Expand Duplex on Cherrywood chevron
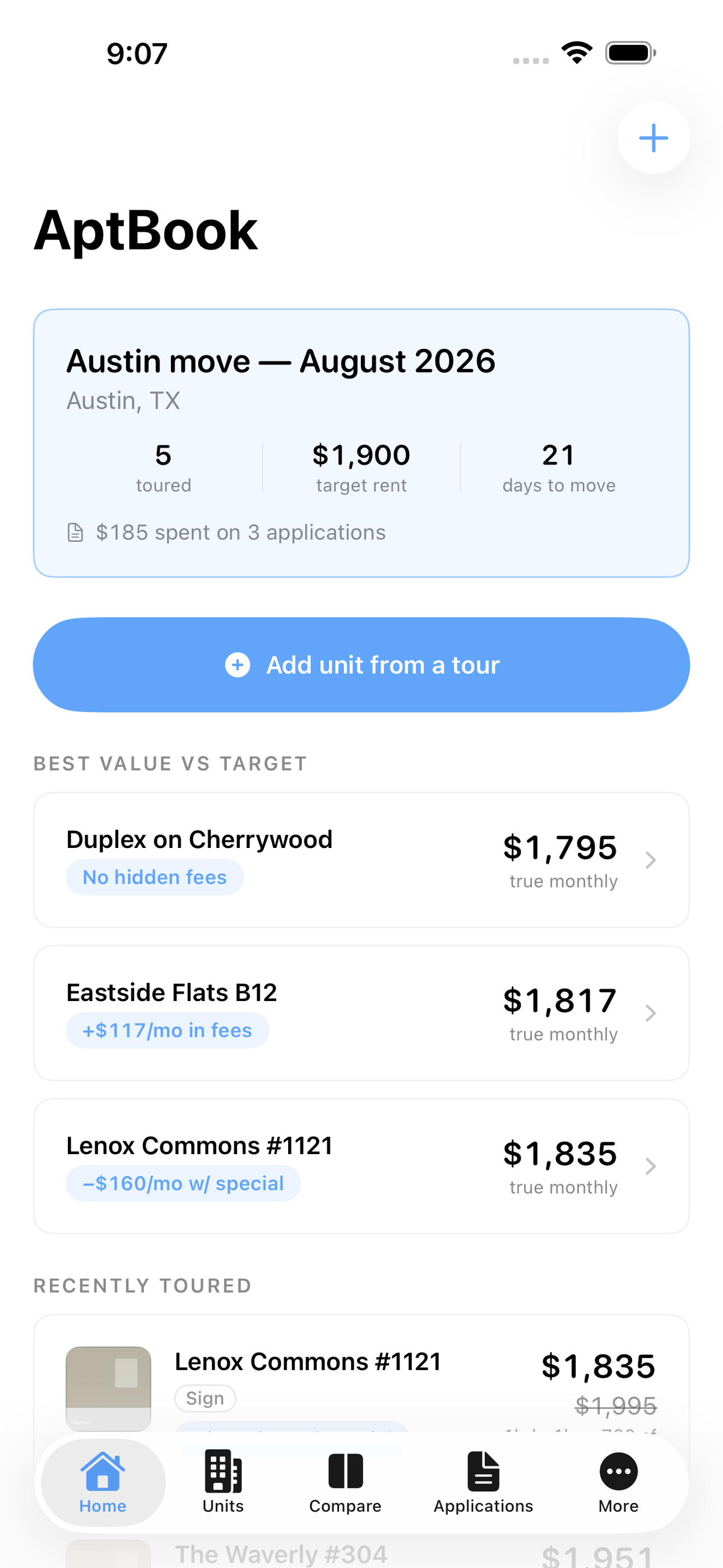 [x=650, y=860]
